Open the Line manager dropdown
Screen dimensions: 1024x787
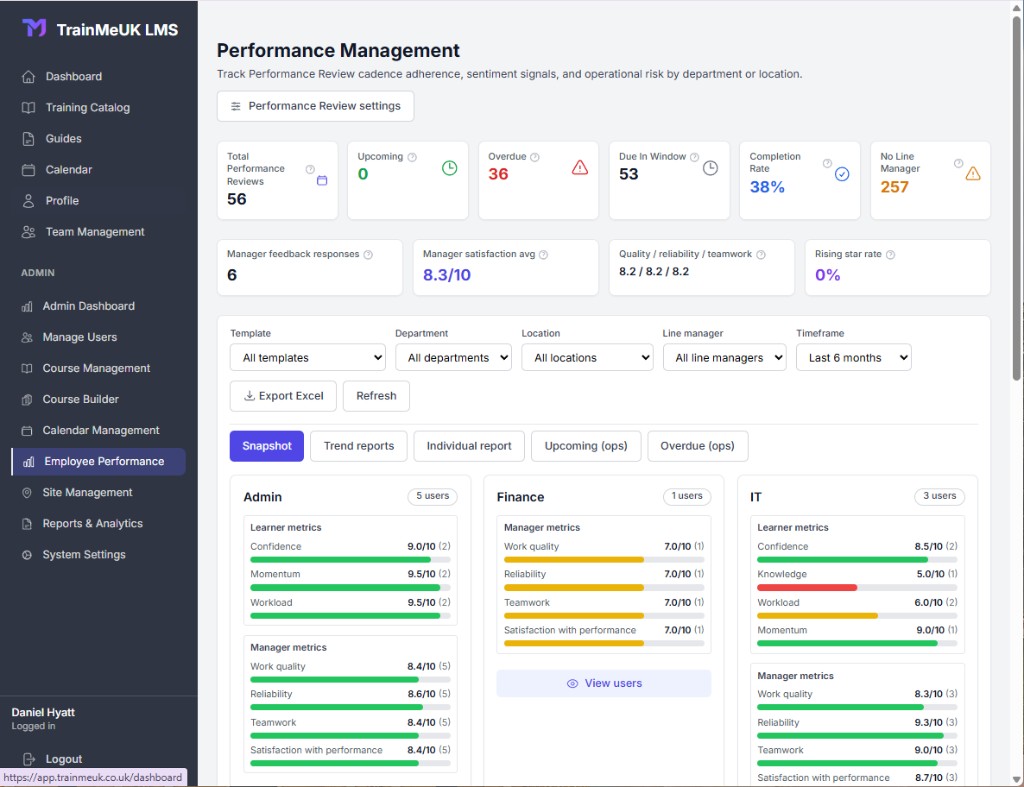(724, 357)
